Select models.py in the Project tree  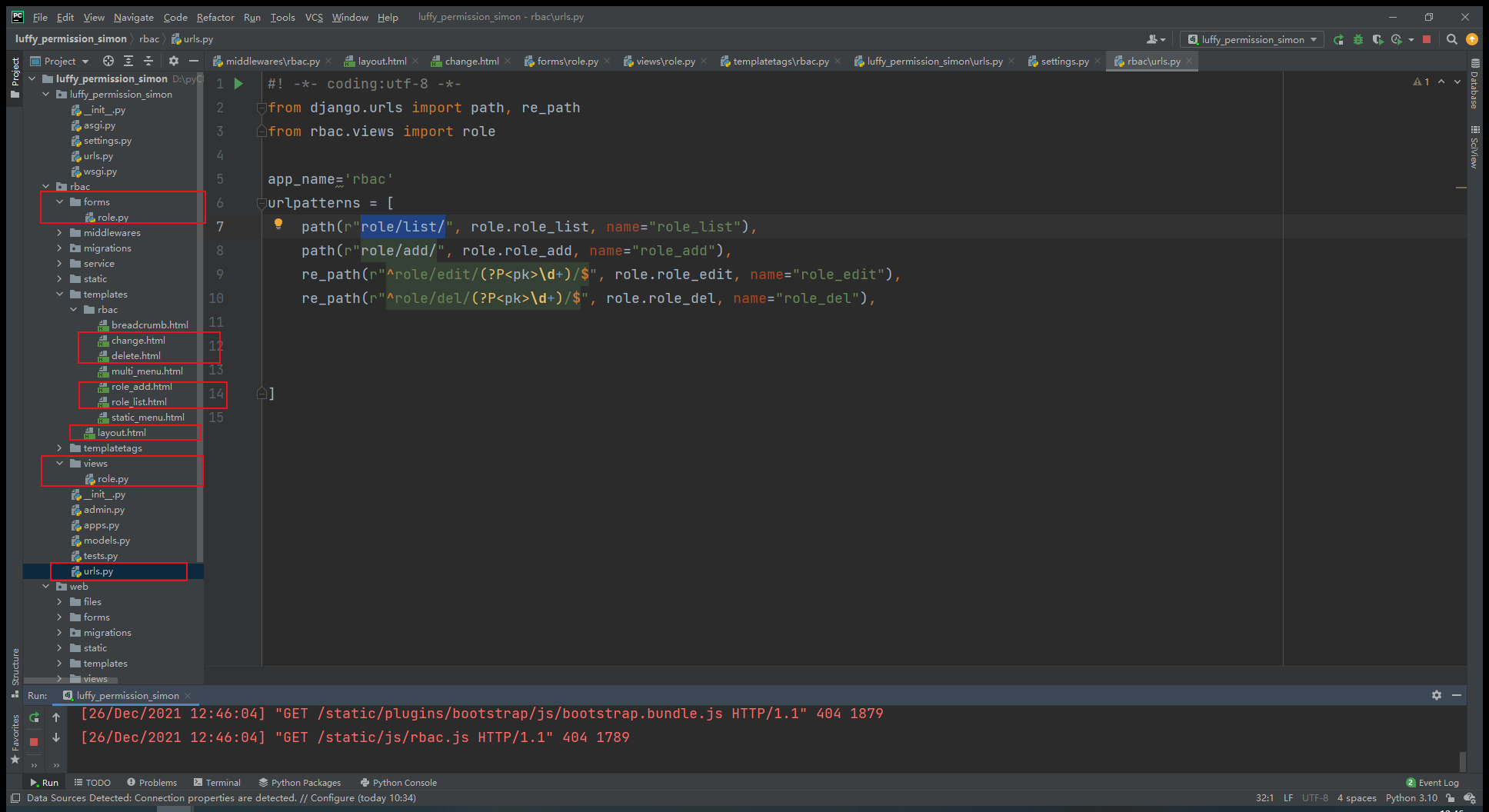point(101,540)
